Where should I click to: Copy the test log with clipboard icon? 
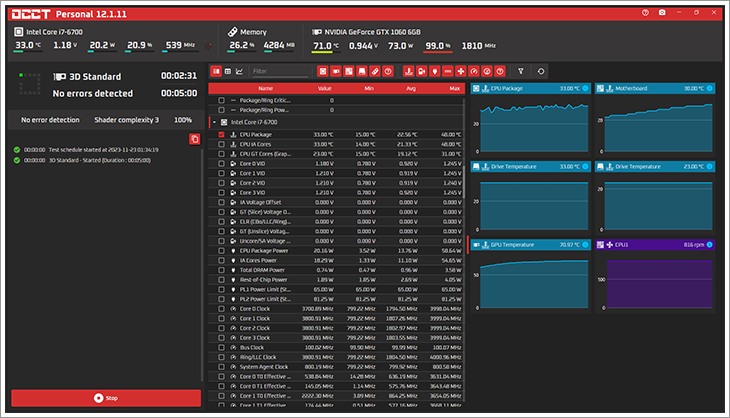tap(195, 139)
